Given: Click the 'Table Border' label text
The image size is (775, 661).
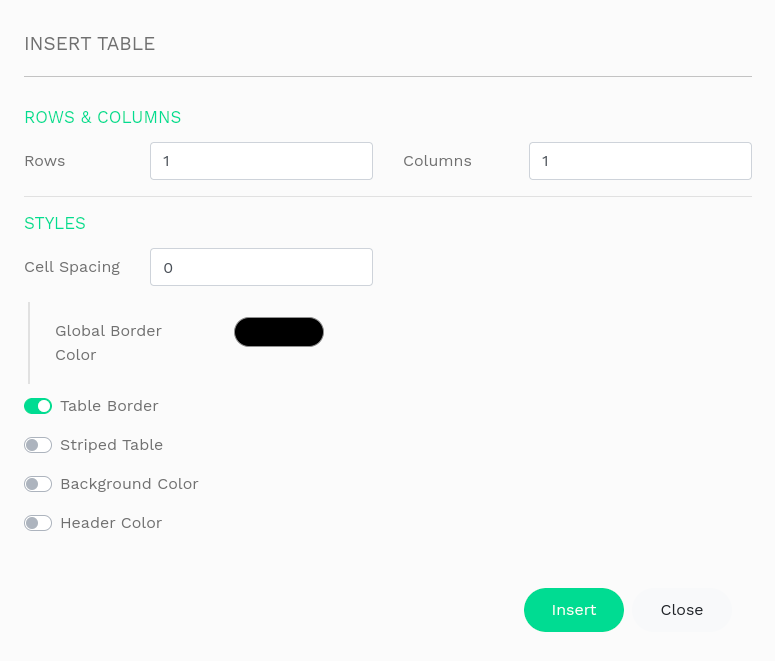Looking at the screenshot, I should coord(109,406).
